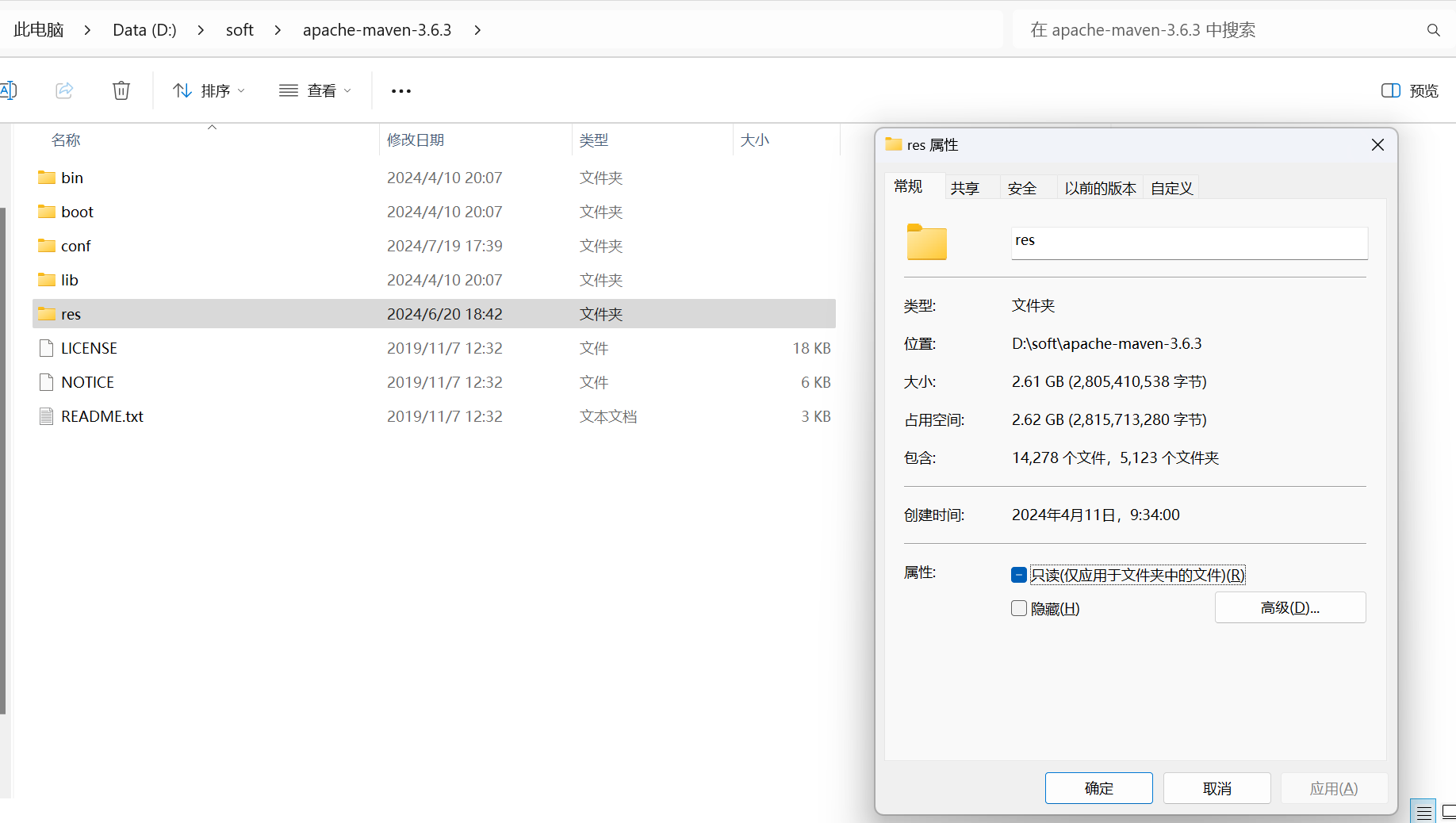This screenshot has width=1456, height=823.
Task: Select the res folder icon in file list
Action: pos(47,314)
